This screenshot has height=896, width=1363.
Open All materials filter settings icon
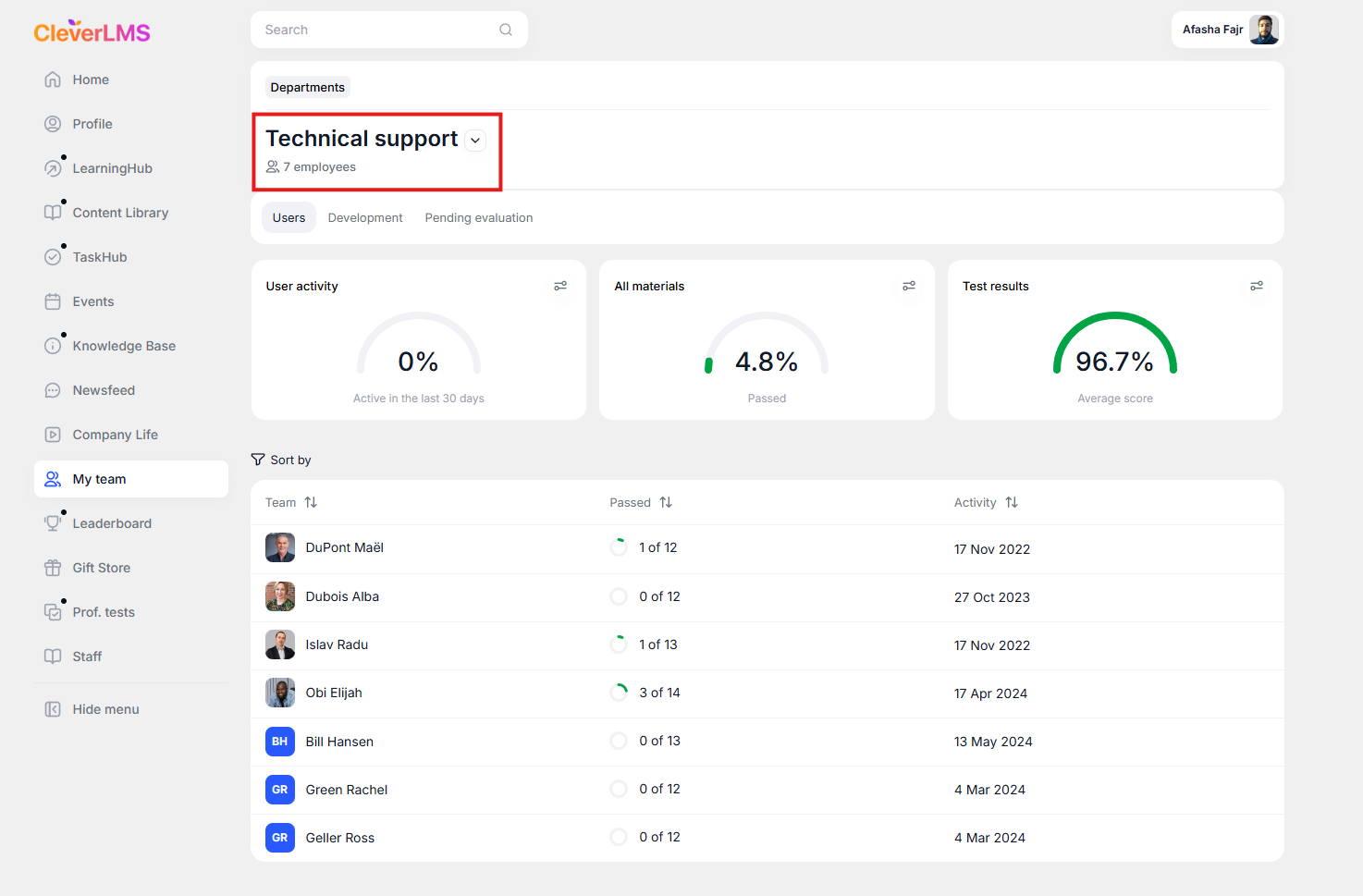point(909,286)
